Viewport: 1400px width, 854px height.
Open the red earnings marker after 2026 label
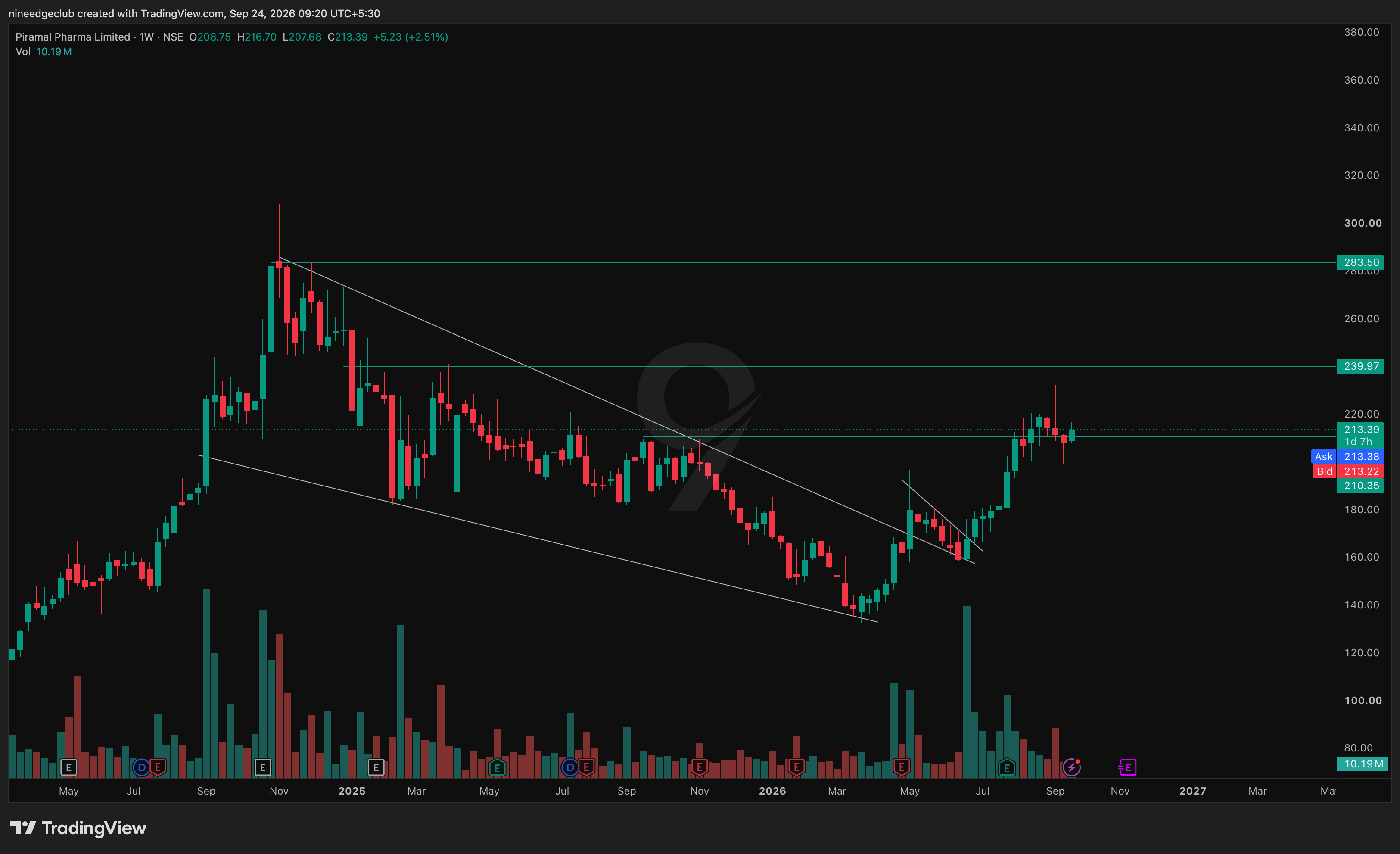[796, 768]
